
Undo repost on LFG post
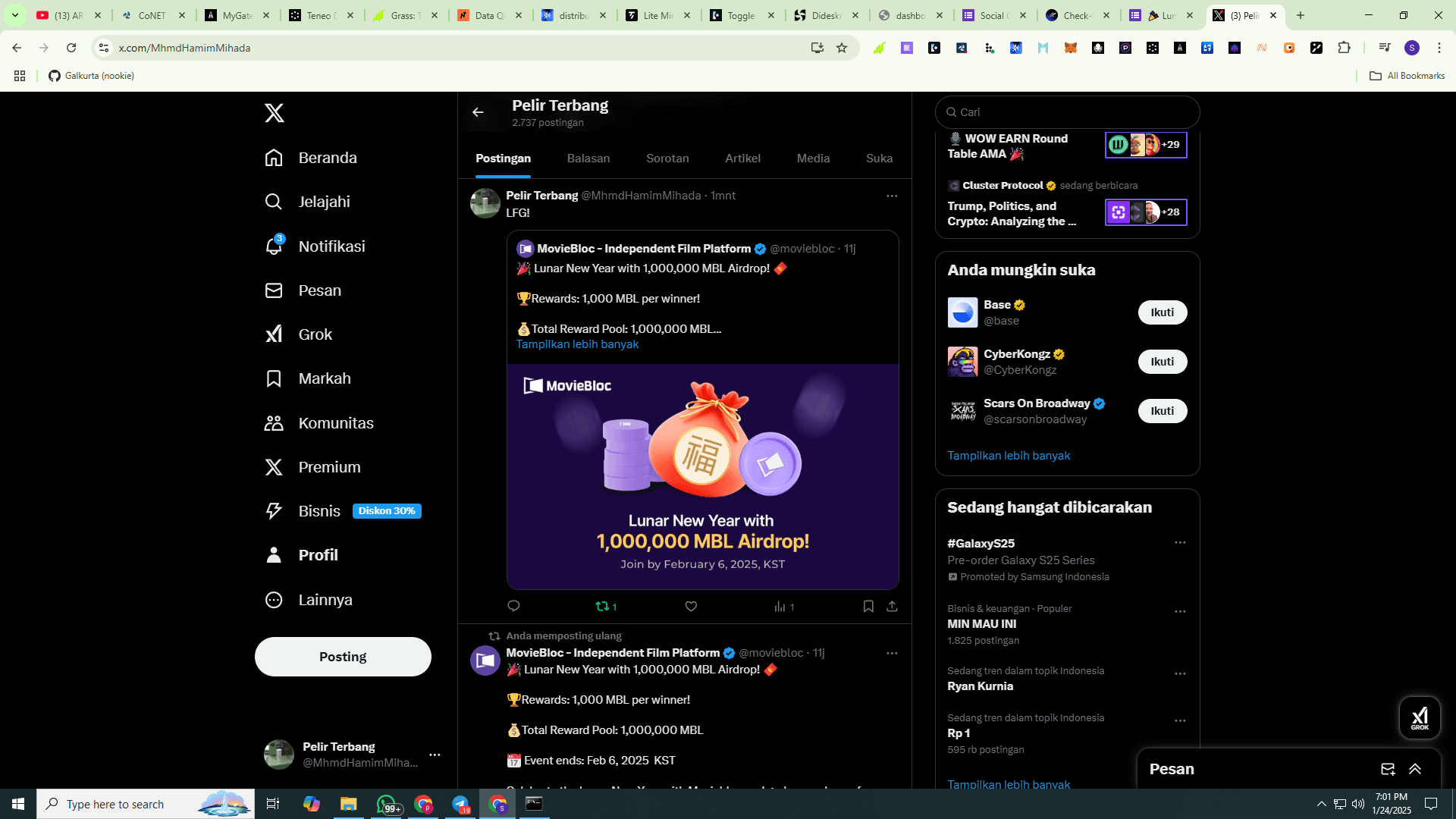point(603,606)
